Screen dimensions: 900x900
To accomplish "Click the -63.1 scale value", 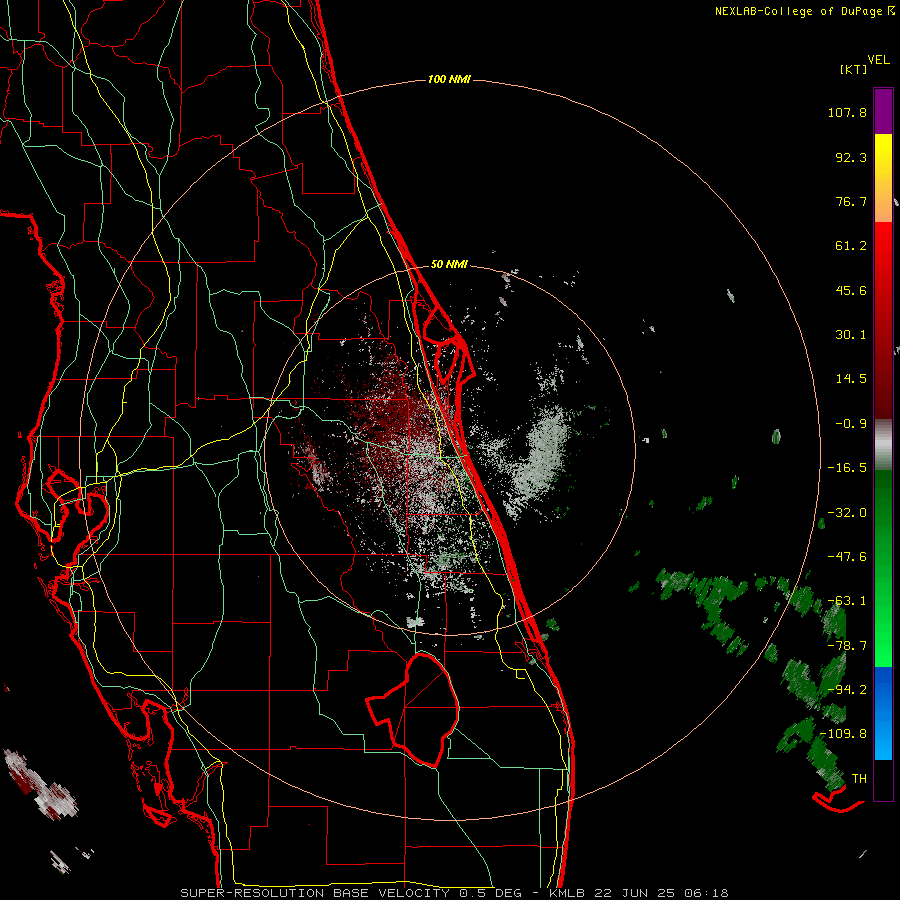I will point(847,601).
